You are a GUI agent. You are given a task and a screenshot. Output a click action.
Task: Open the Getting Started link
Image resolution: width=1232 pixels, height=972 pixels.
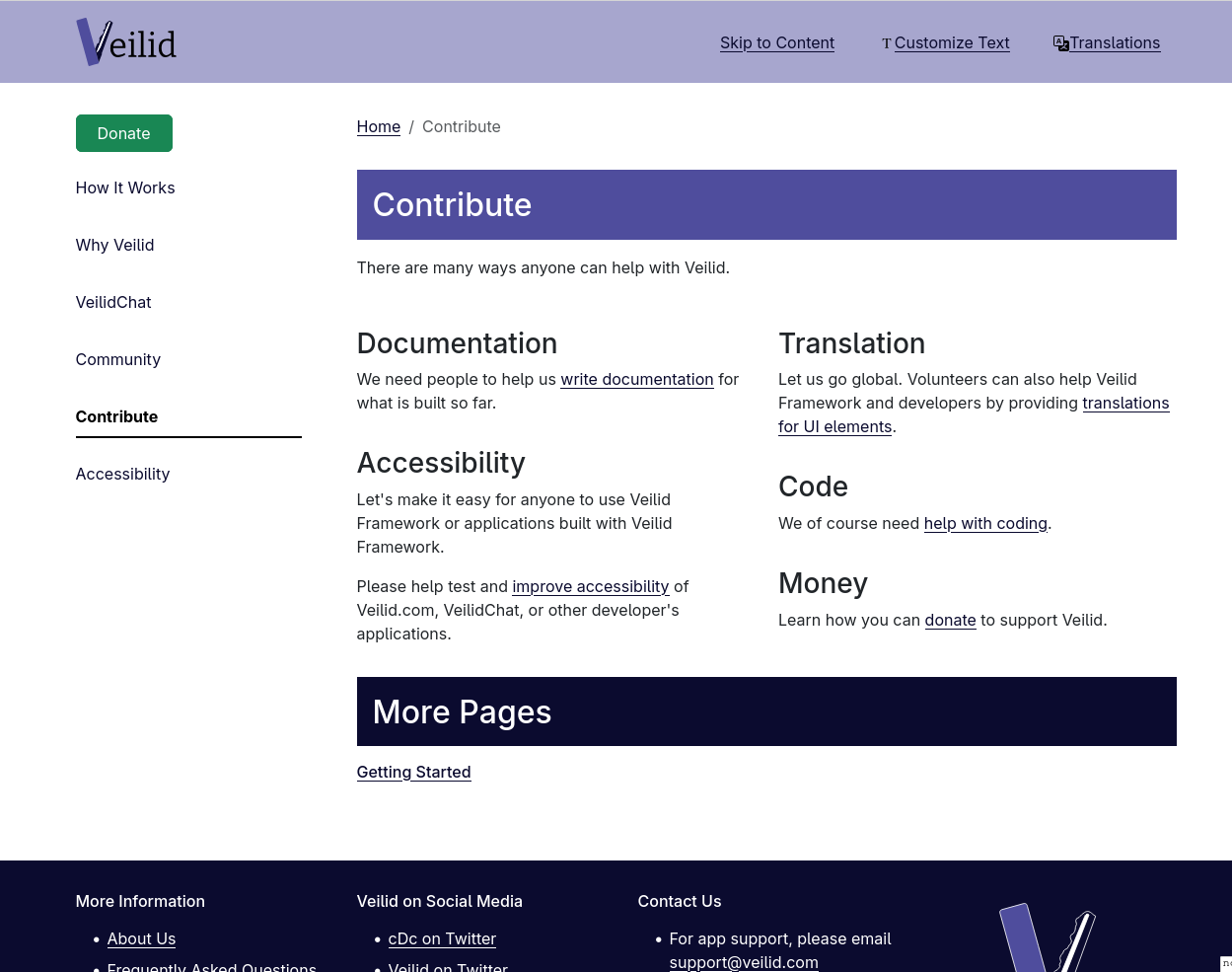(x=413, y=772)
